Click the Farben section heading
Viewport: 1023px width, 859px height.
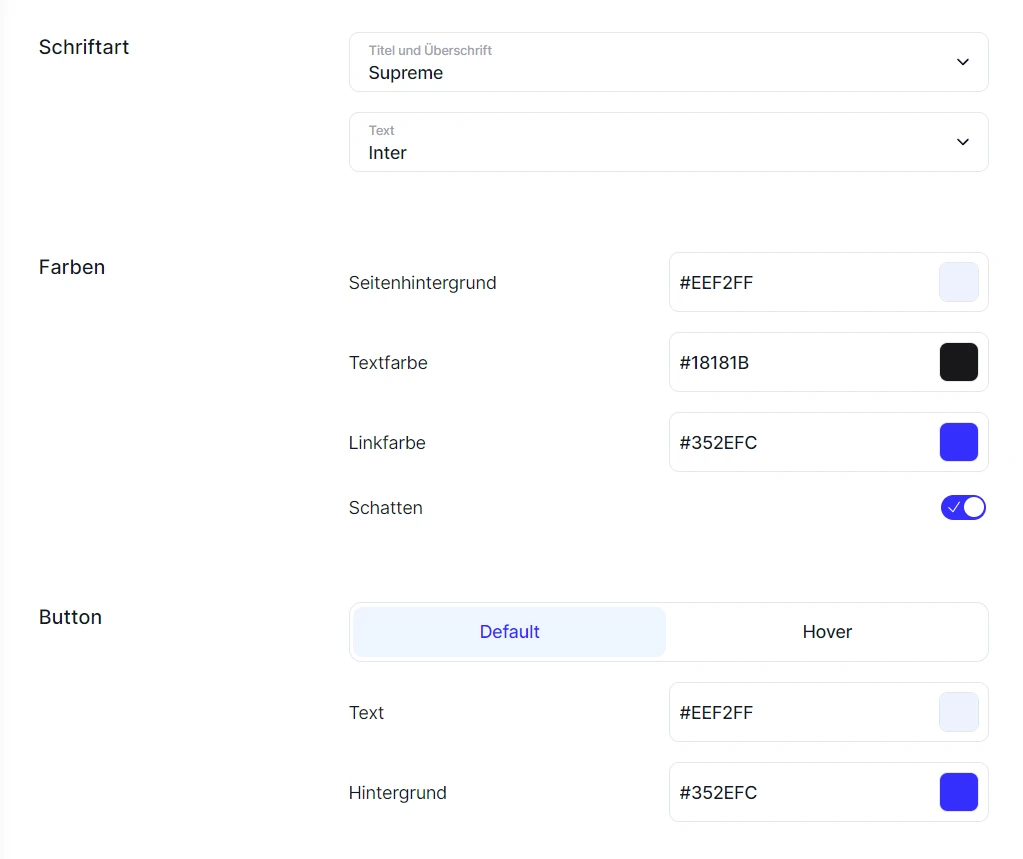coord(72,267)
